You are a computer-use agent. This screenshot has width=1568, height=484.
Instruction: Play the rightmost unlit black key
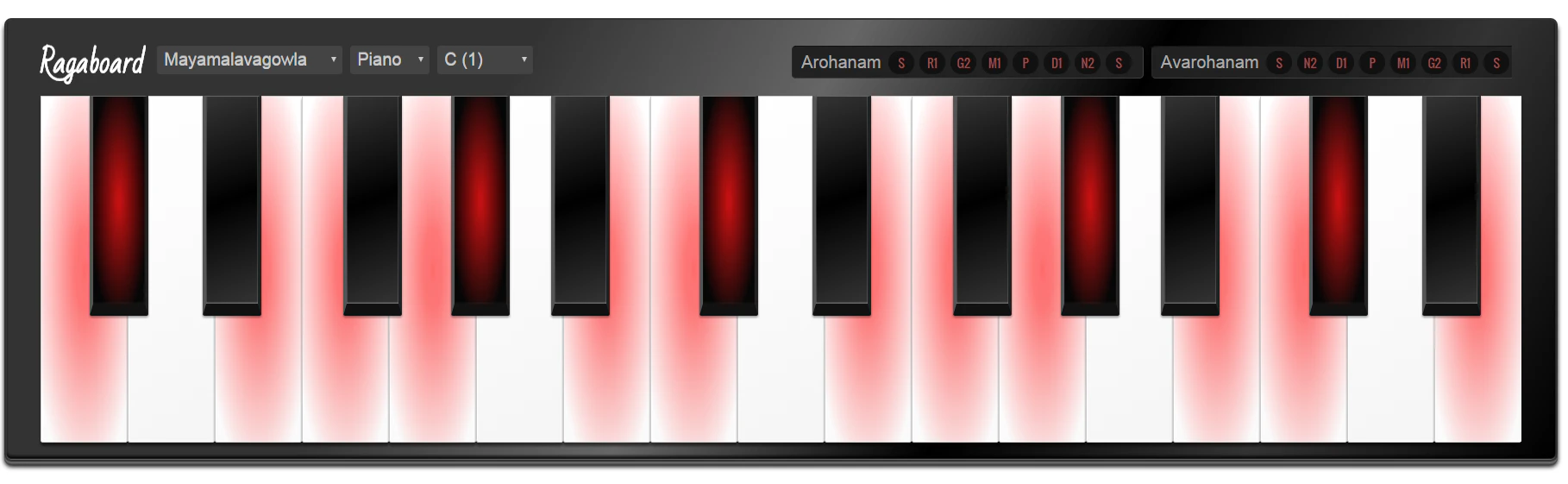point(1452,205)
